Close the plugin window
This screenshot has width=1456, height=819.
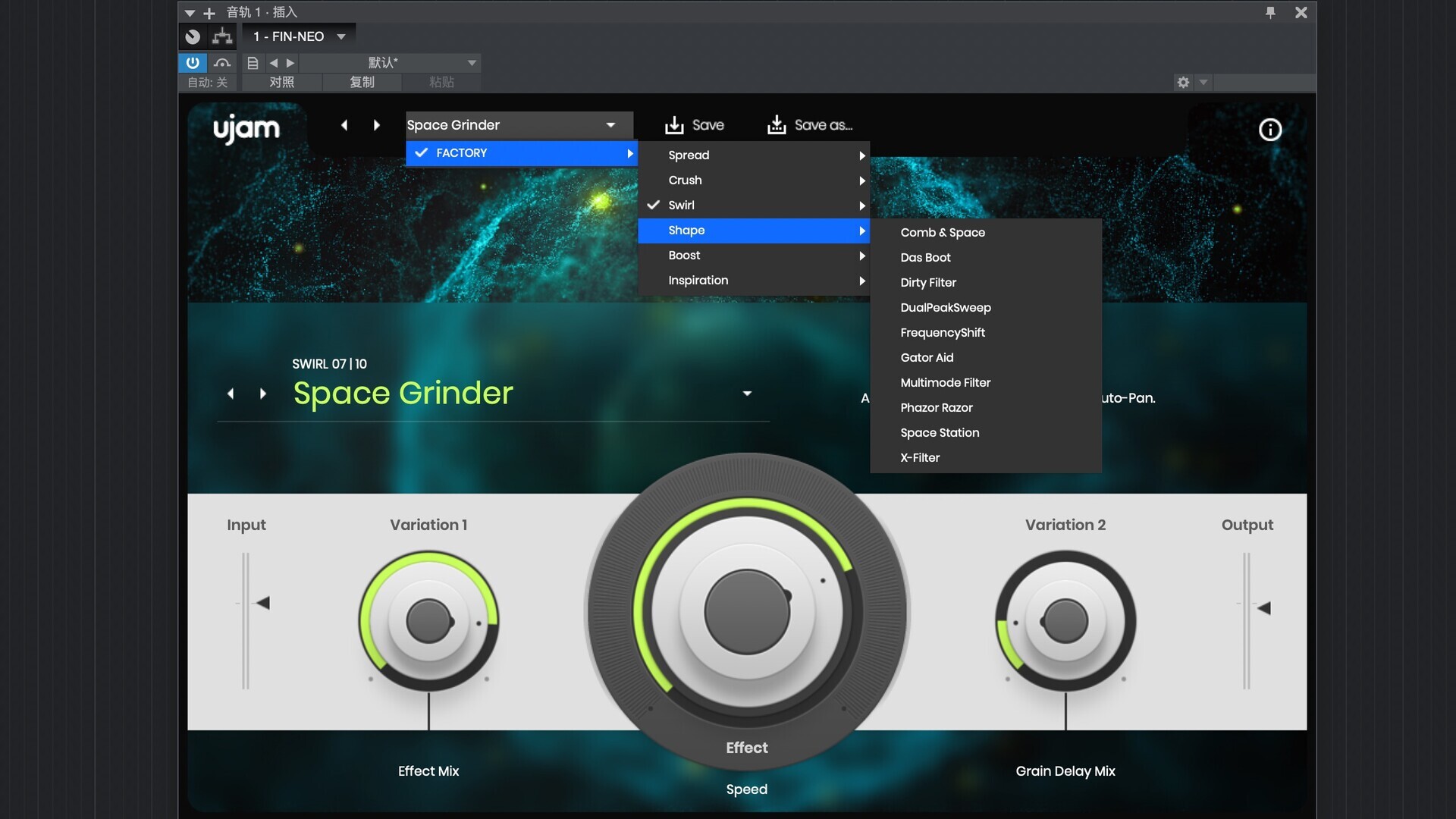1301,12
